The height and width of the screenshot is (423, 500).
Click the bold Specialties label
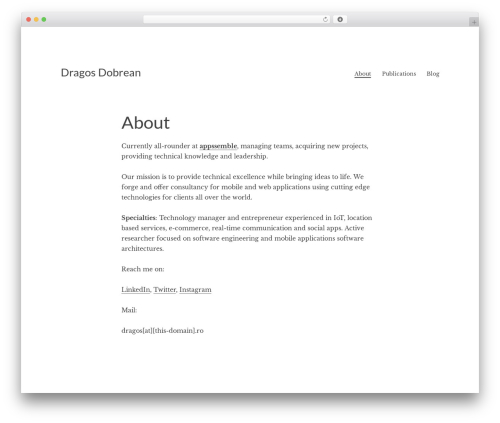(138, 218)
